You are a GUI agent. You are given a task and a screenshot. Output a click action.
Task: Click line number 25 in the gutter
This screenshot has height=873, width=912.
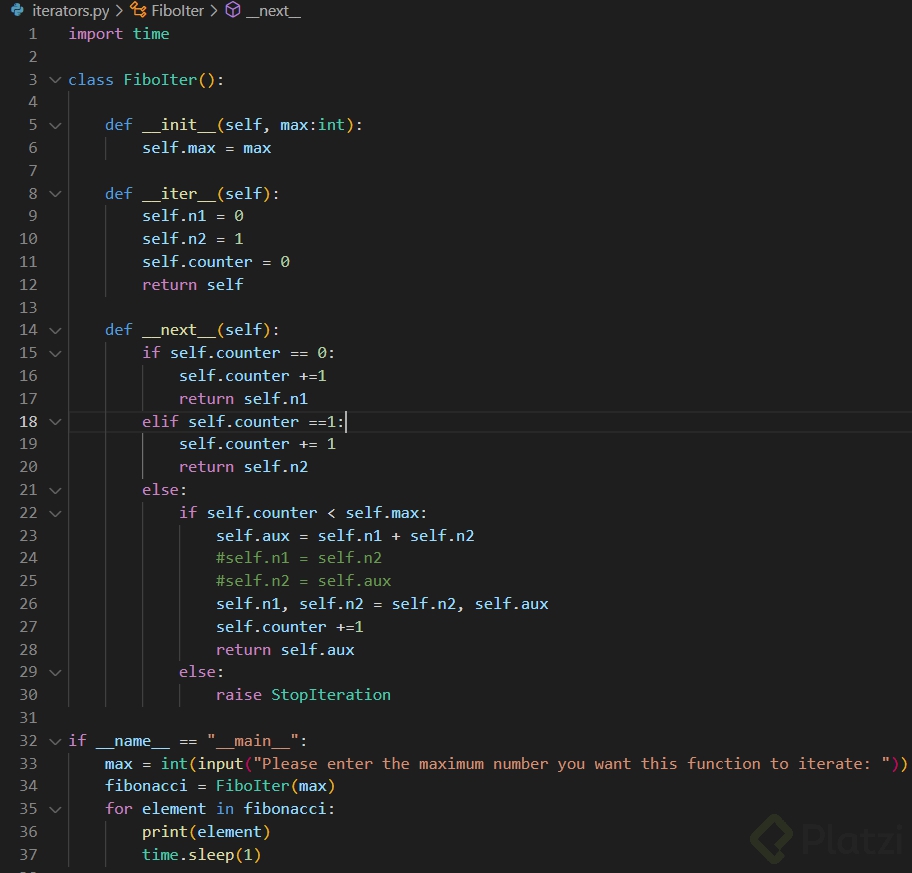28,580
